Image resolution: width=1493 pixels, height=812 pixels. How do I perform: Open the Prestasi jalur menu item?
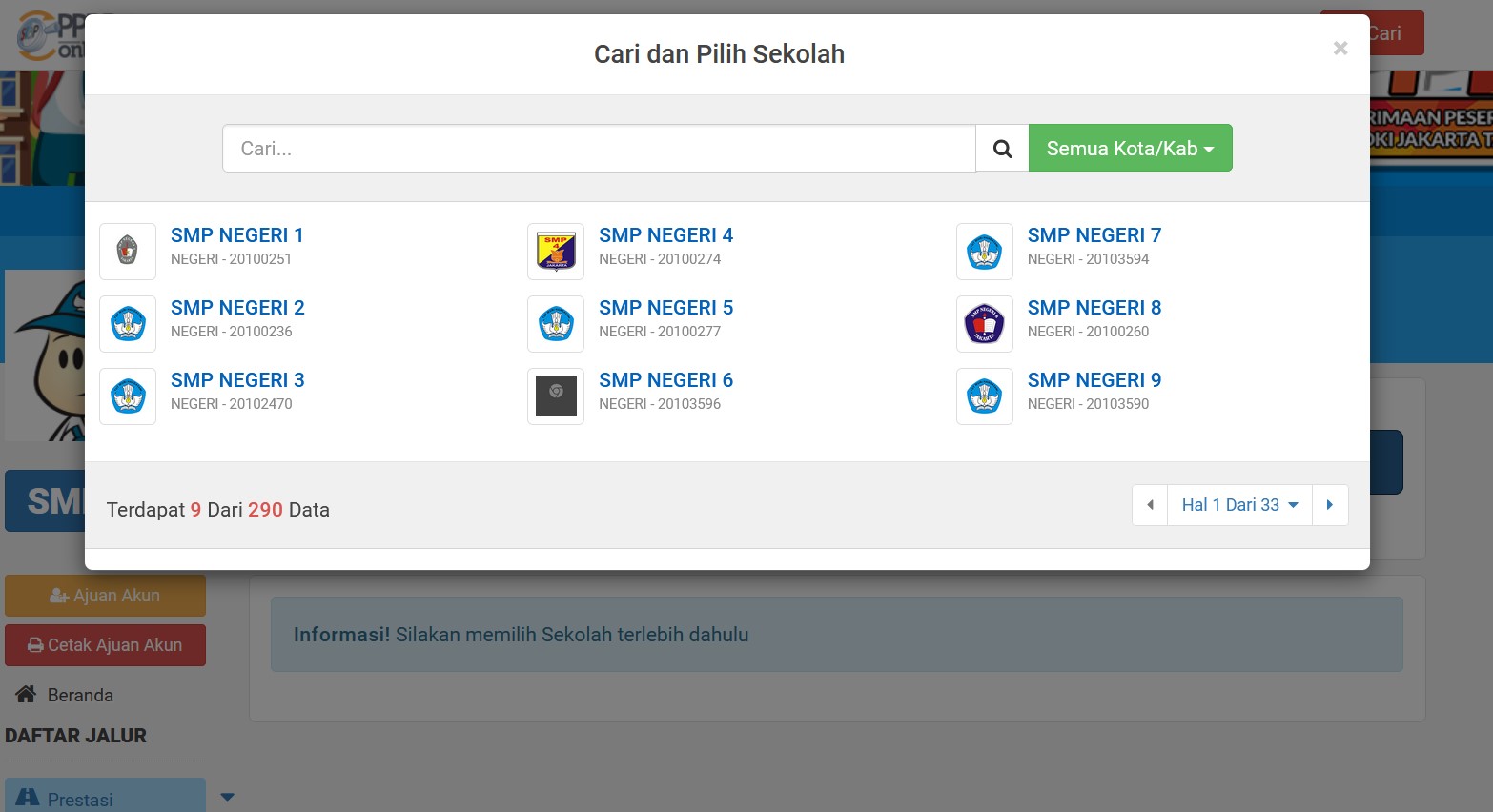(80, 799)
